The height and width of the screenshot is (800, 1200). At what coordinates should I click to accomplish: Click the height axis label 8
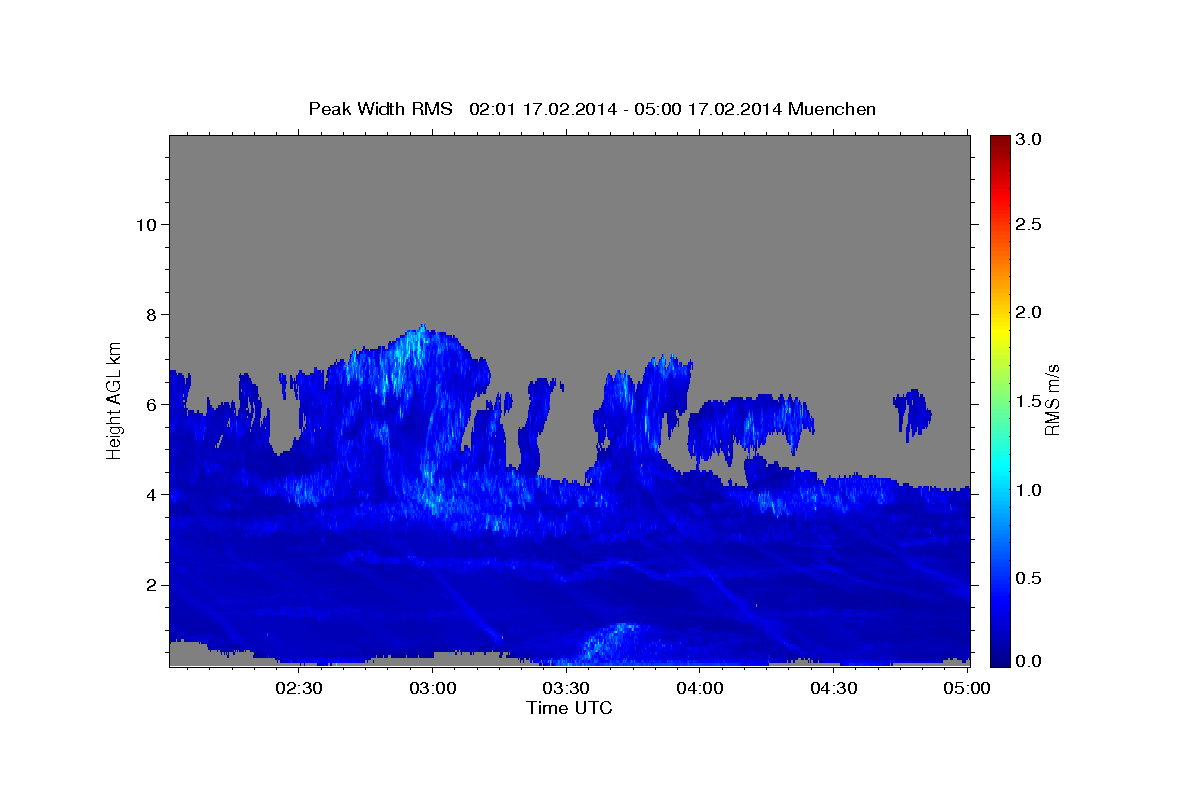click(x=149, y=314)
